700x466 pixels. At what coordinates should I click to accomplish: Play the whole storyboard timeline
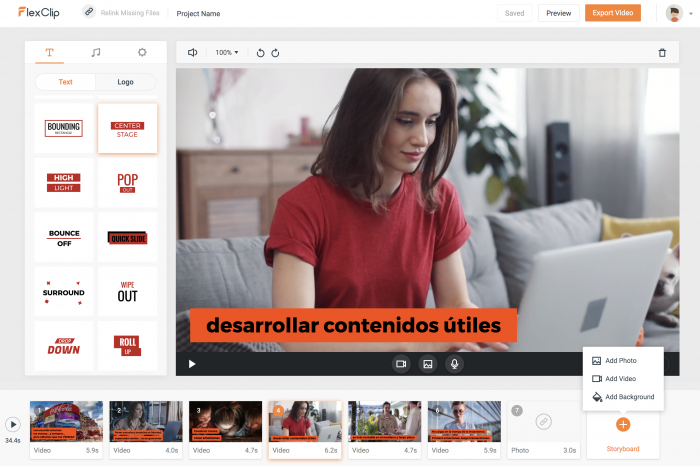click(x=13, y=424)
